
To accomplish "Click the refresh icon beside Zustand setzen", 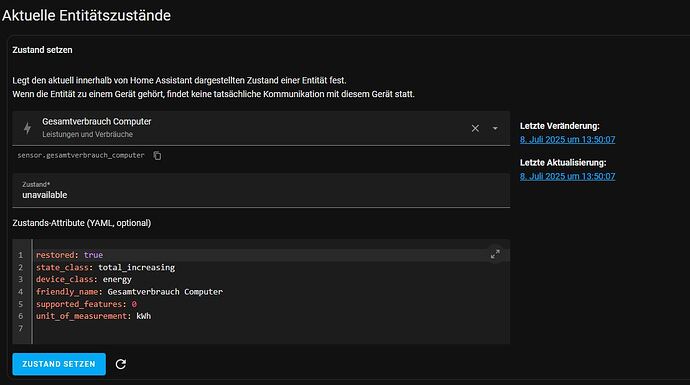I will (x=121, y=364).
